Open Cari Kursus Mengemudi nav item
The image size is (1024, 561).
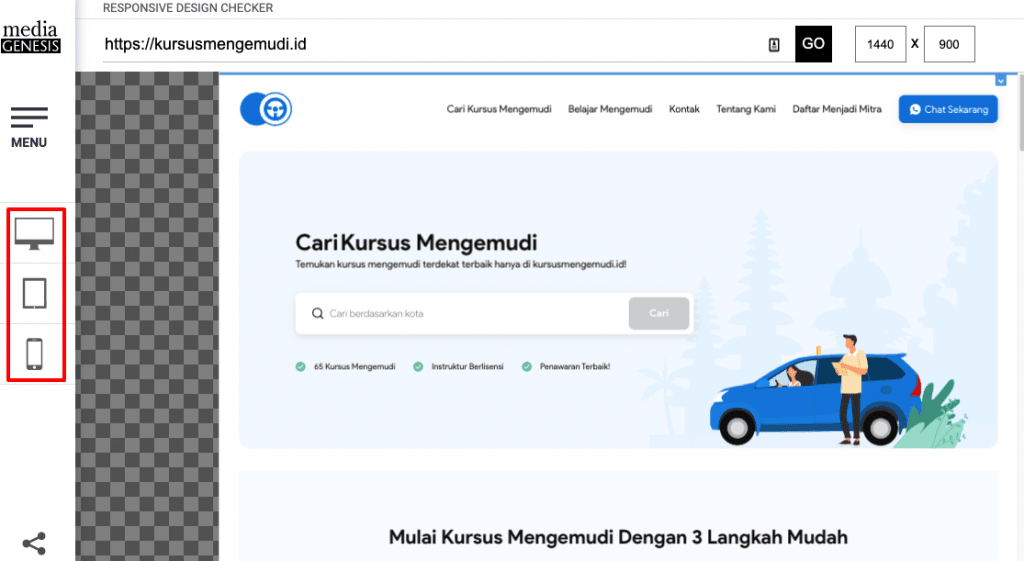[x=499, y=109]
